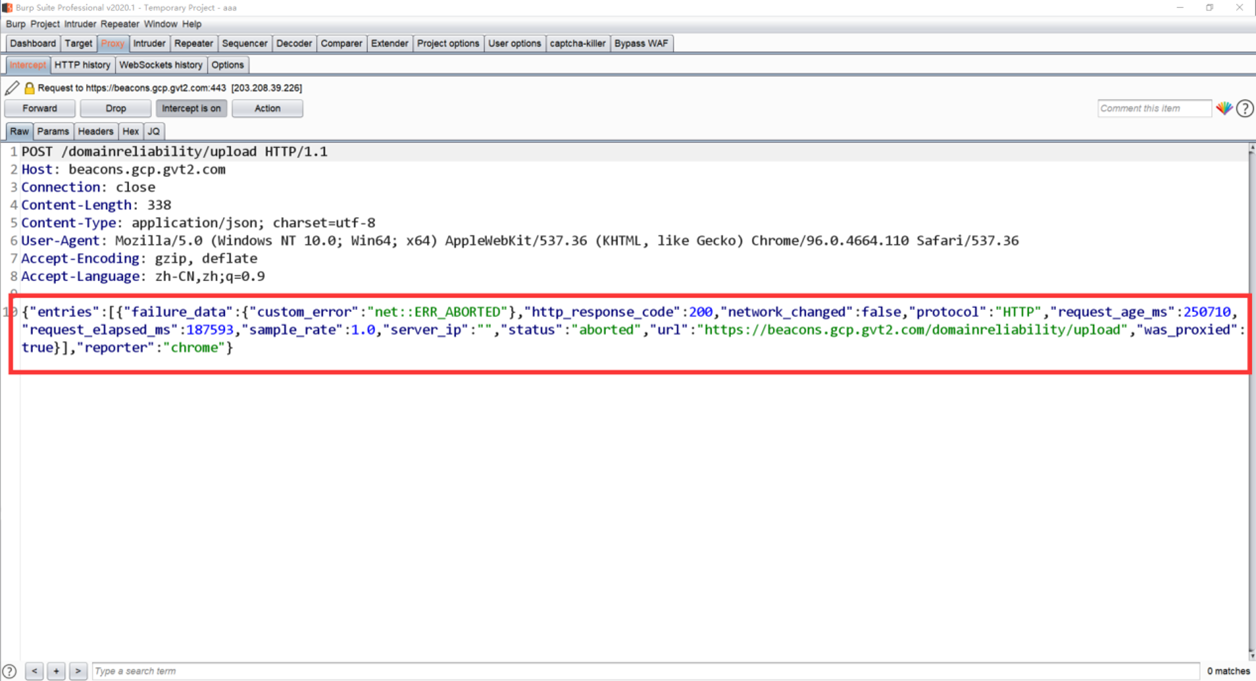The width and height of the screenshot is (1256, 681).
Task: Open the proxy Options sub-tab
Action: point(227,65)
